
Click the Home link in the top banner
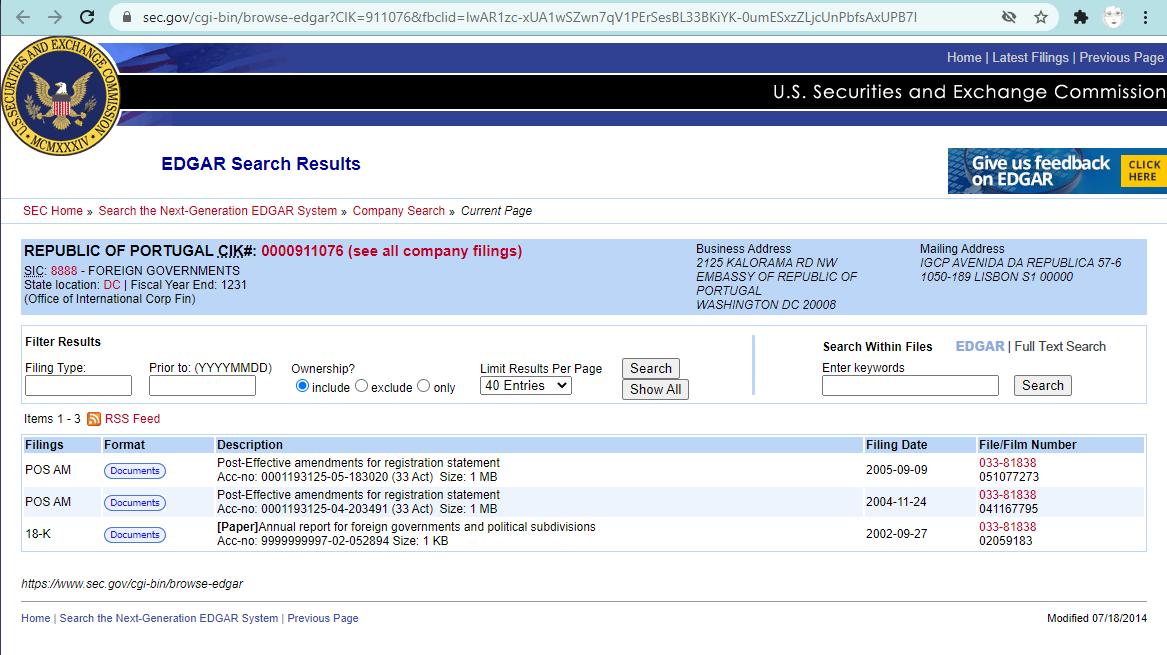click(x=964, y=57)
